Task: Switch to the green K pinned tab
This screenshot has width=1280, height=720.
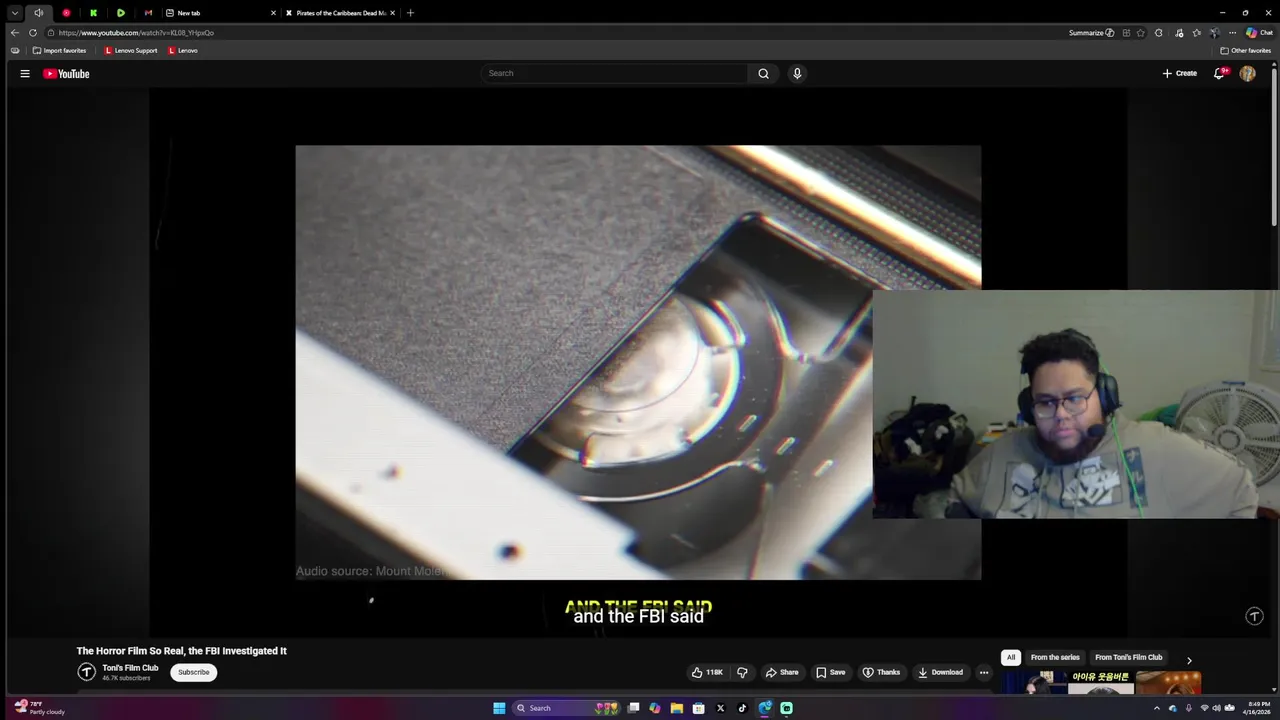Action: click(93, 13)
